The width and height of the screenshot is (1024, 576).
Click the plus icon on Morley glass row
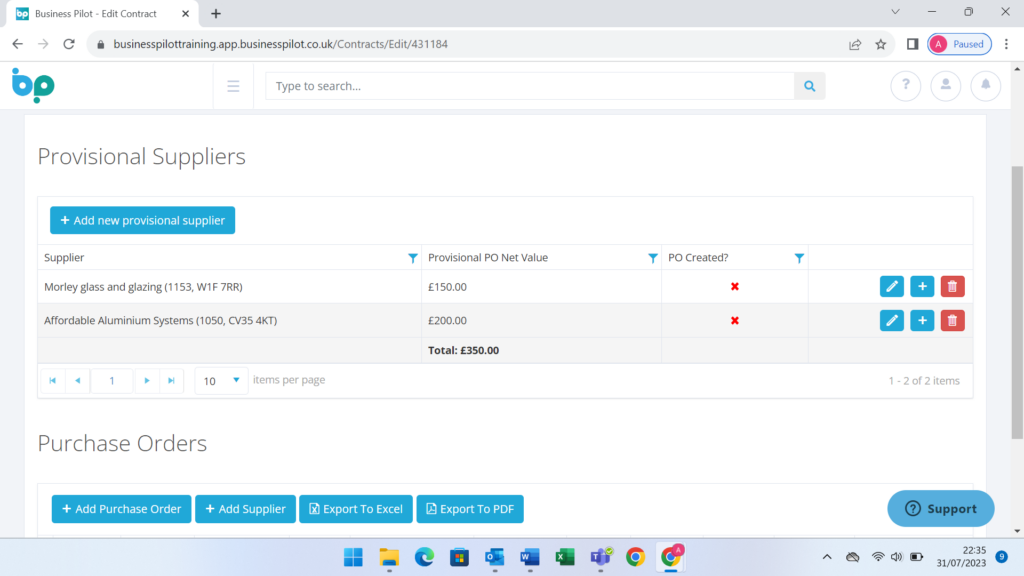pyautogui.click(x=922, y=287)
